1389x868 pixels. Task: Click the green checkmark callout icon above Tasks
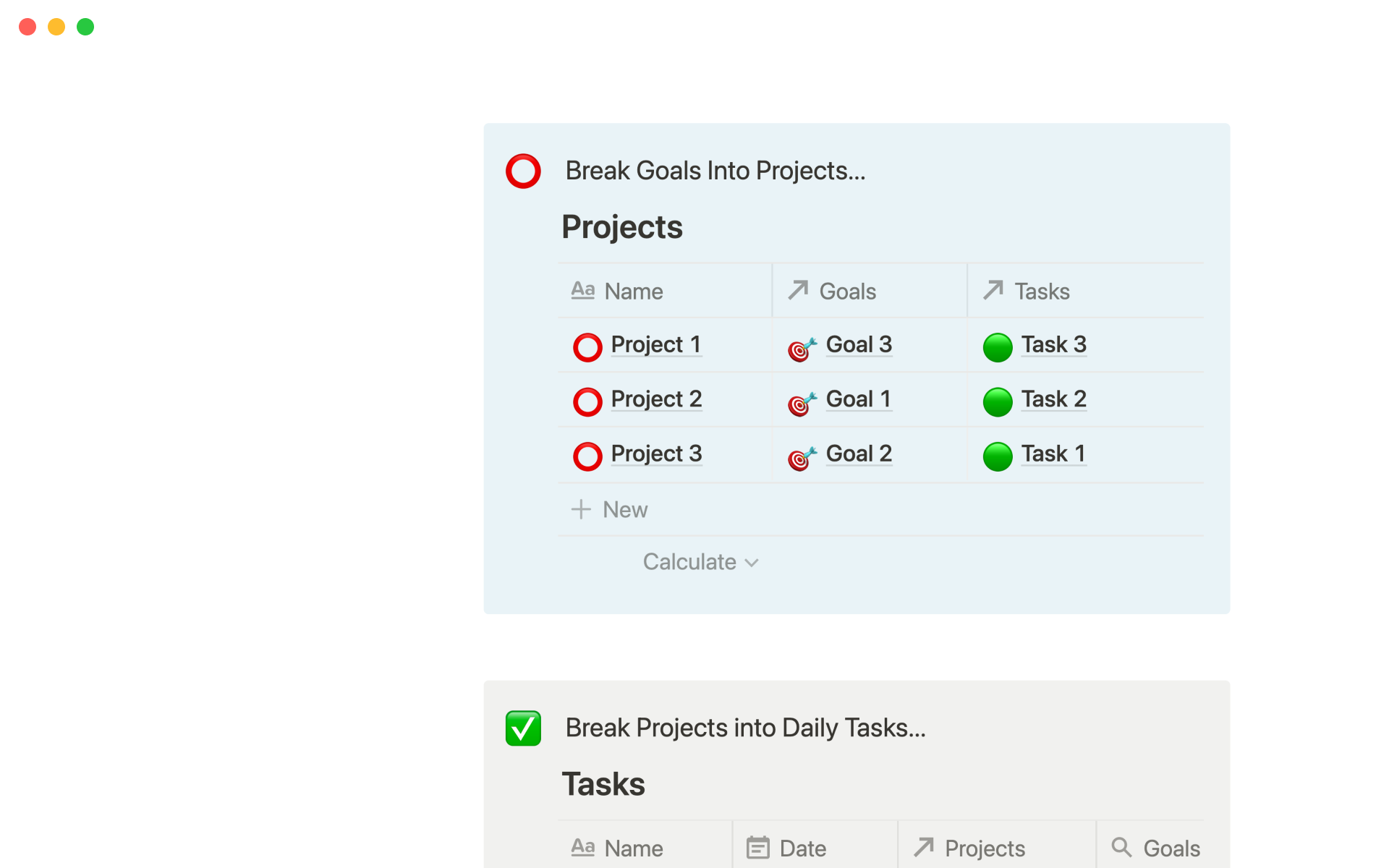523,728
